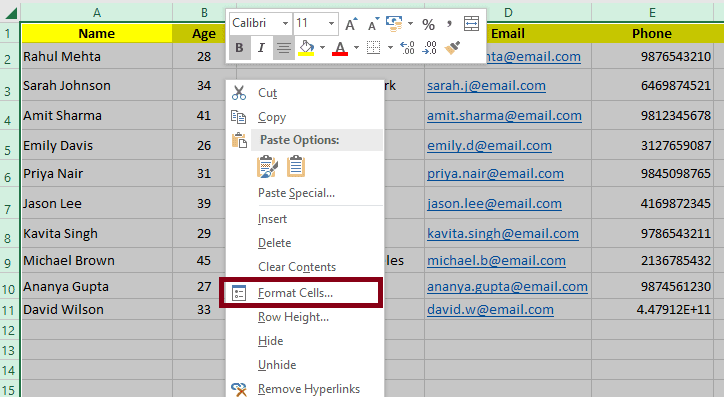
Task: Open michael.b@email.com hyperlink
Action: pos(496,261)
